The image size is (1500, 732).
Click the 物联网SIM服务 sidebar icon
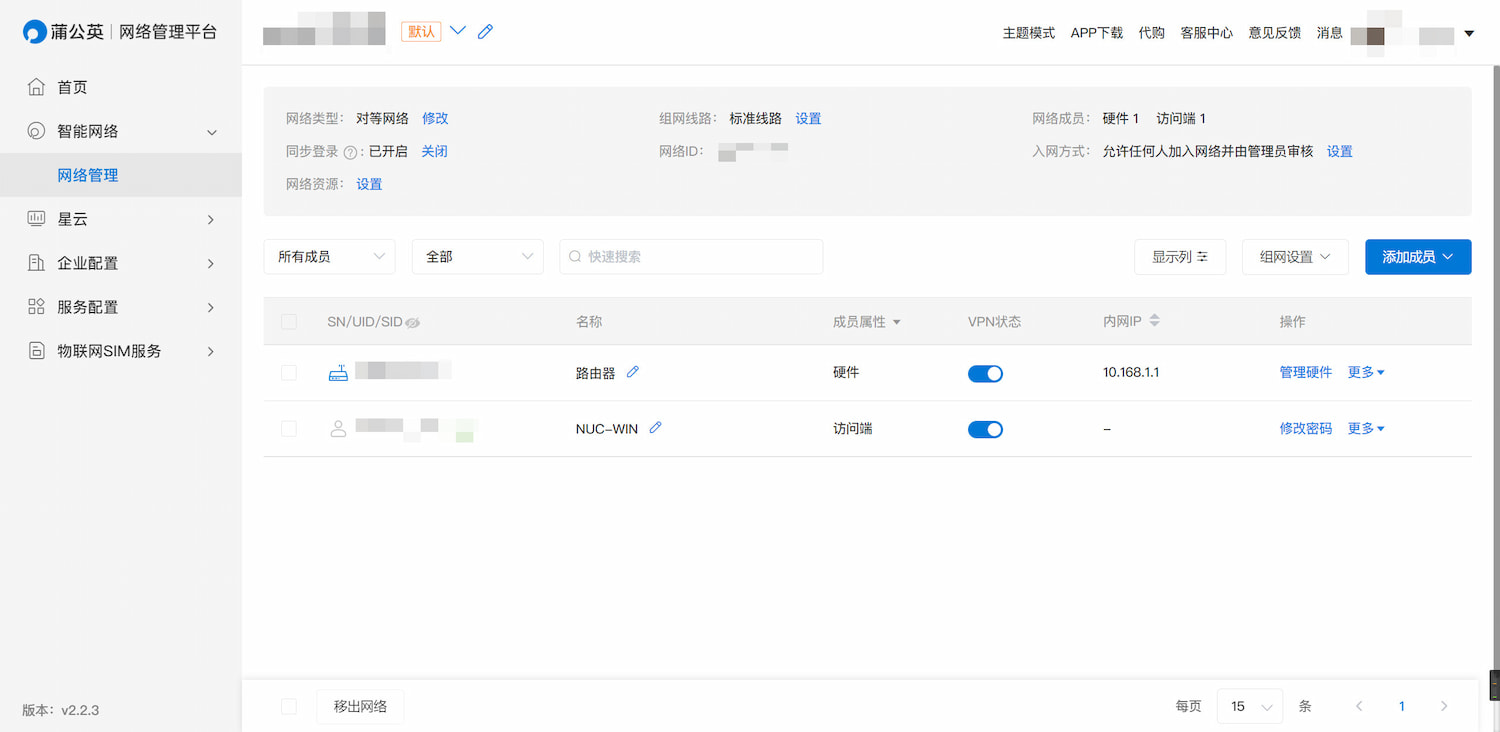pyautogui.click(x=35, y=351)
